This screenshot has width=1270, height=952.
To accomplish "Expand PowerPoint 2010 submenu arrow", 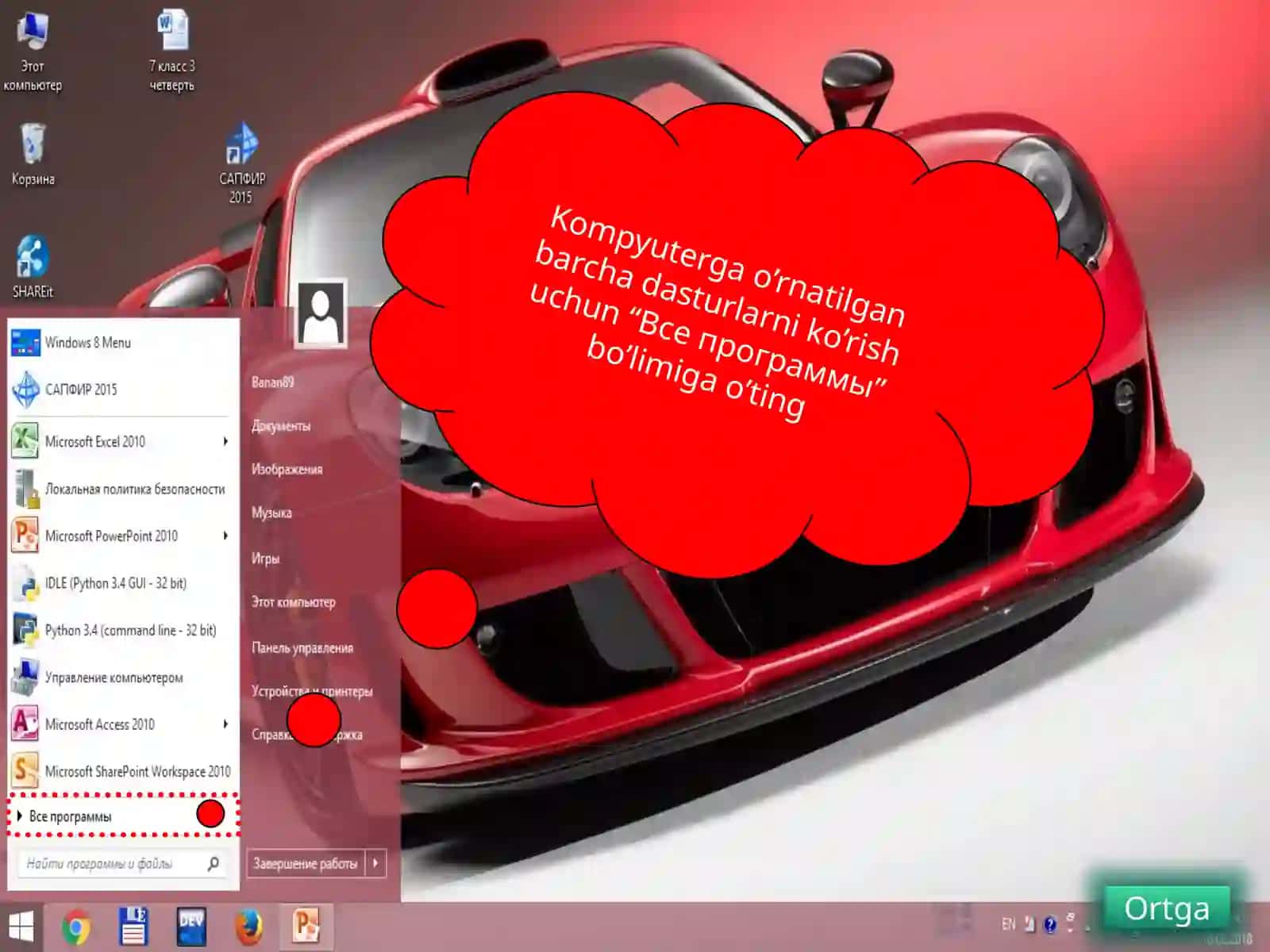I will tap(225, 535).
